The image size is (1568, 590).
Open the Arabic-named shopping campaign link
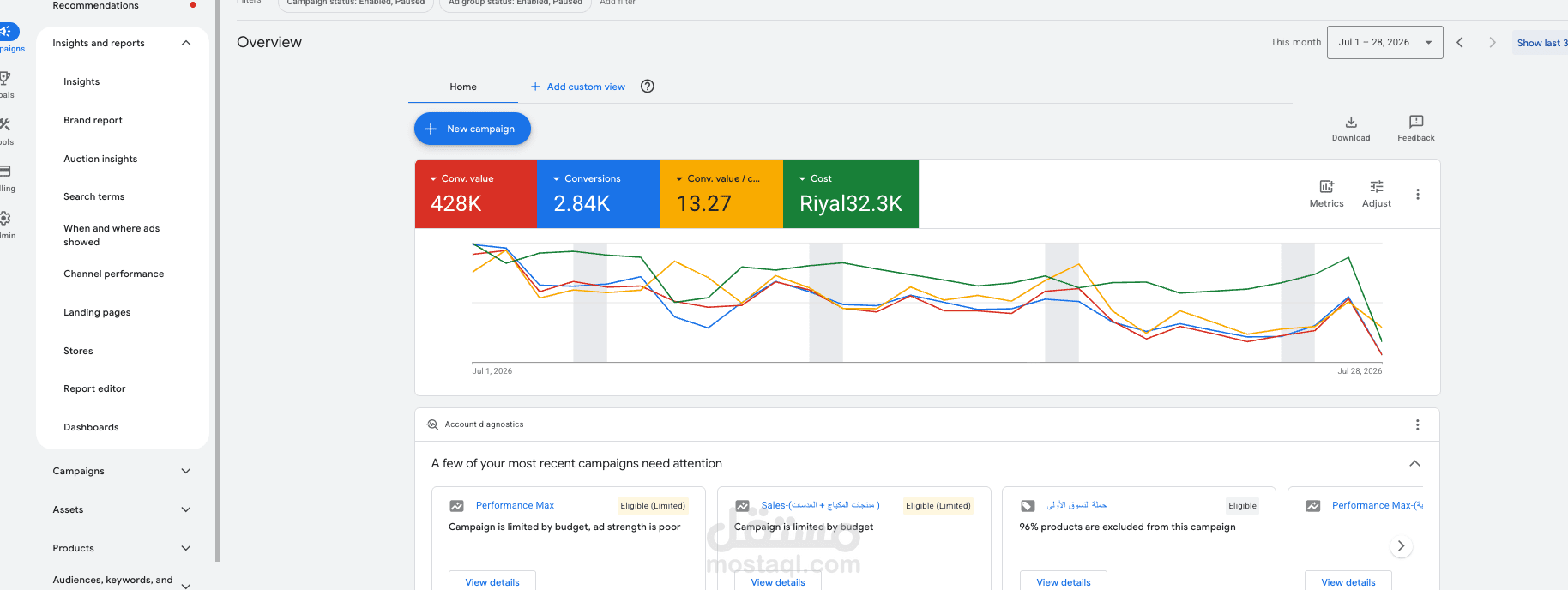1076,505
